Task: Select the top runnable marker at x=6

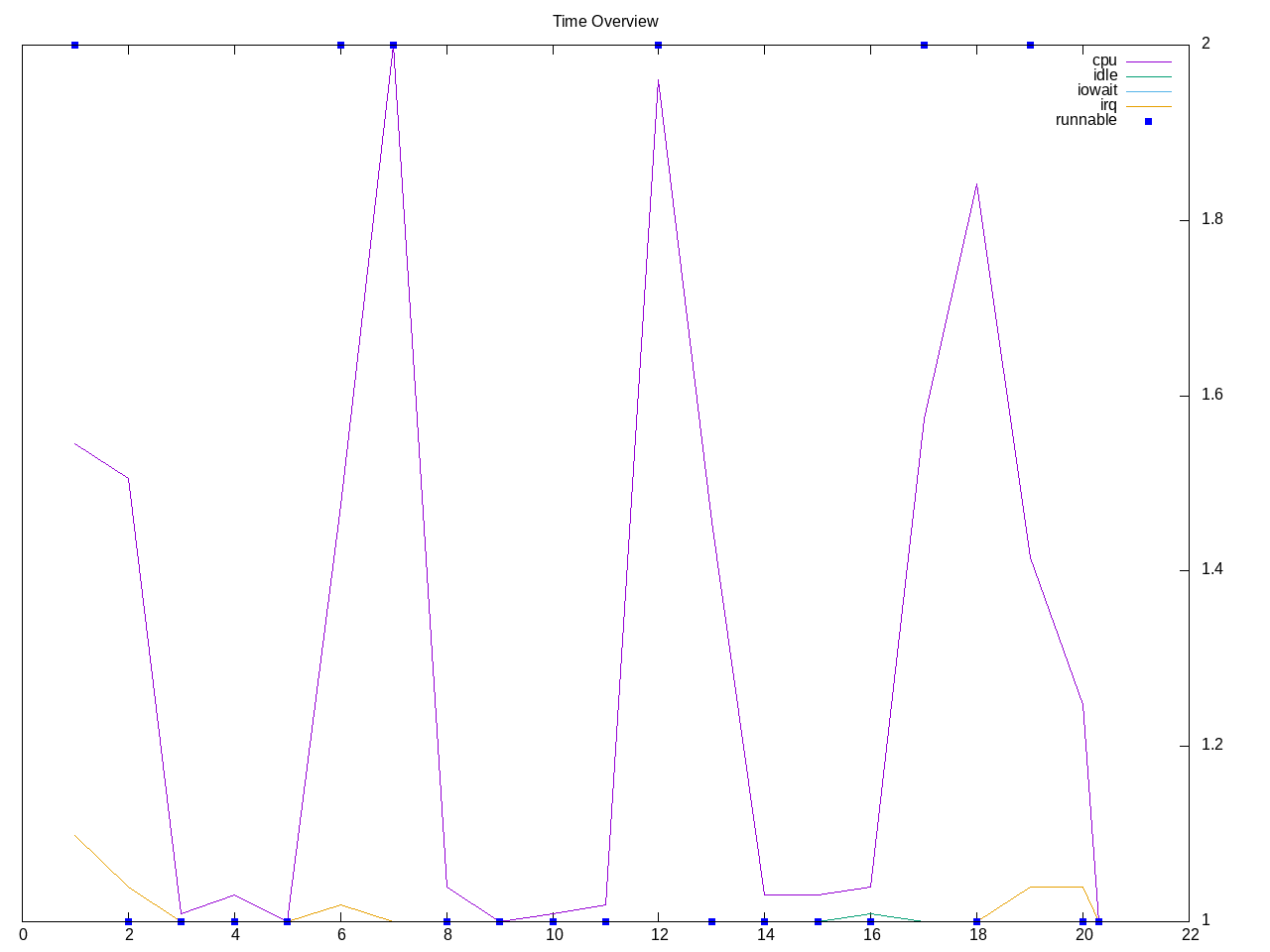Action: (340, 45)
